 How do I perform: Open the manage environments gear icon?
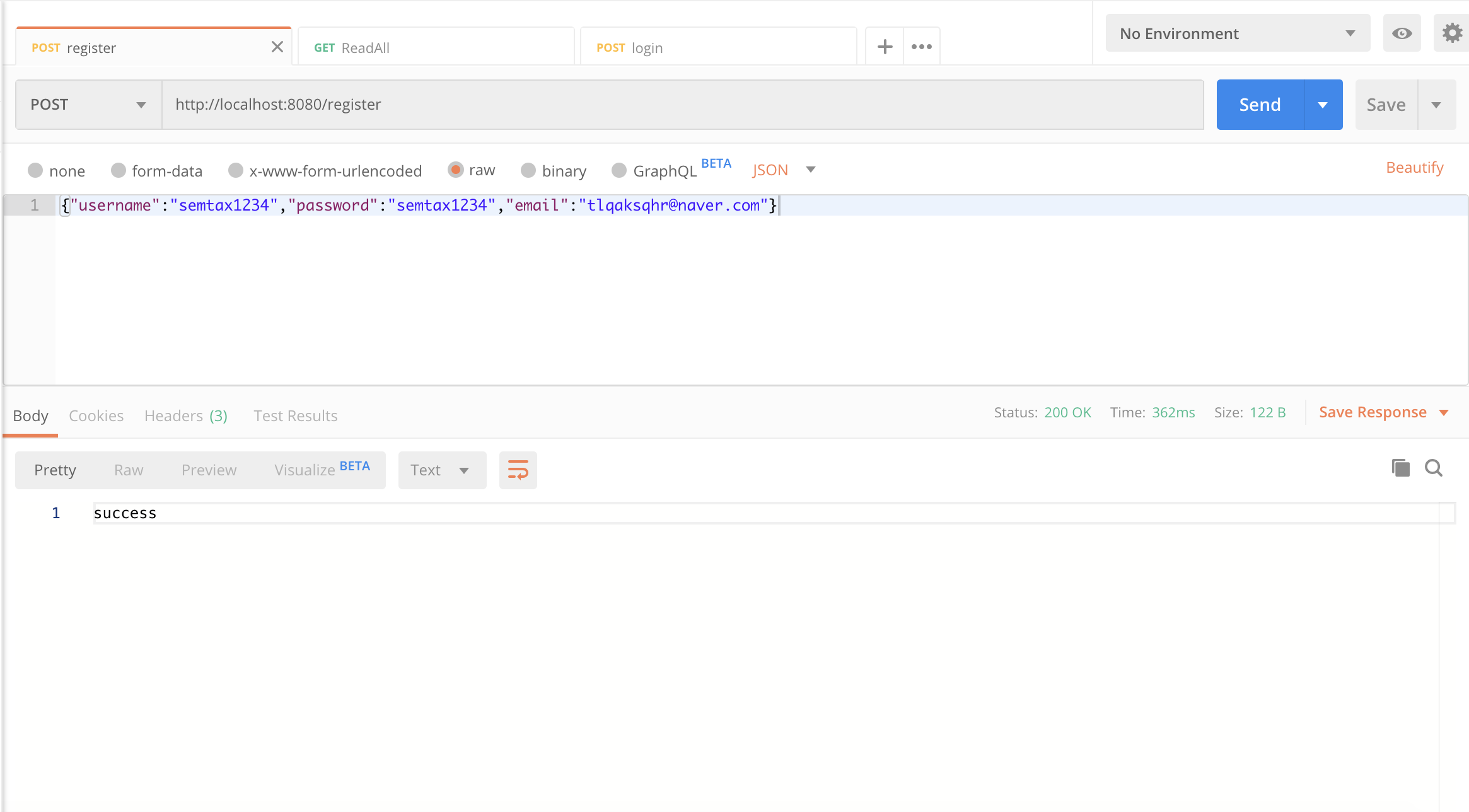pyautogui.click(x=1452, y=33)
